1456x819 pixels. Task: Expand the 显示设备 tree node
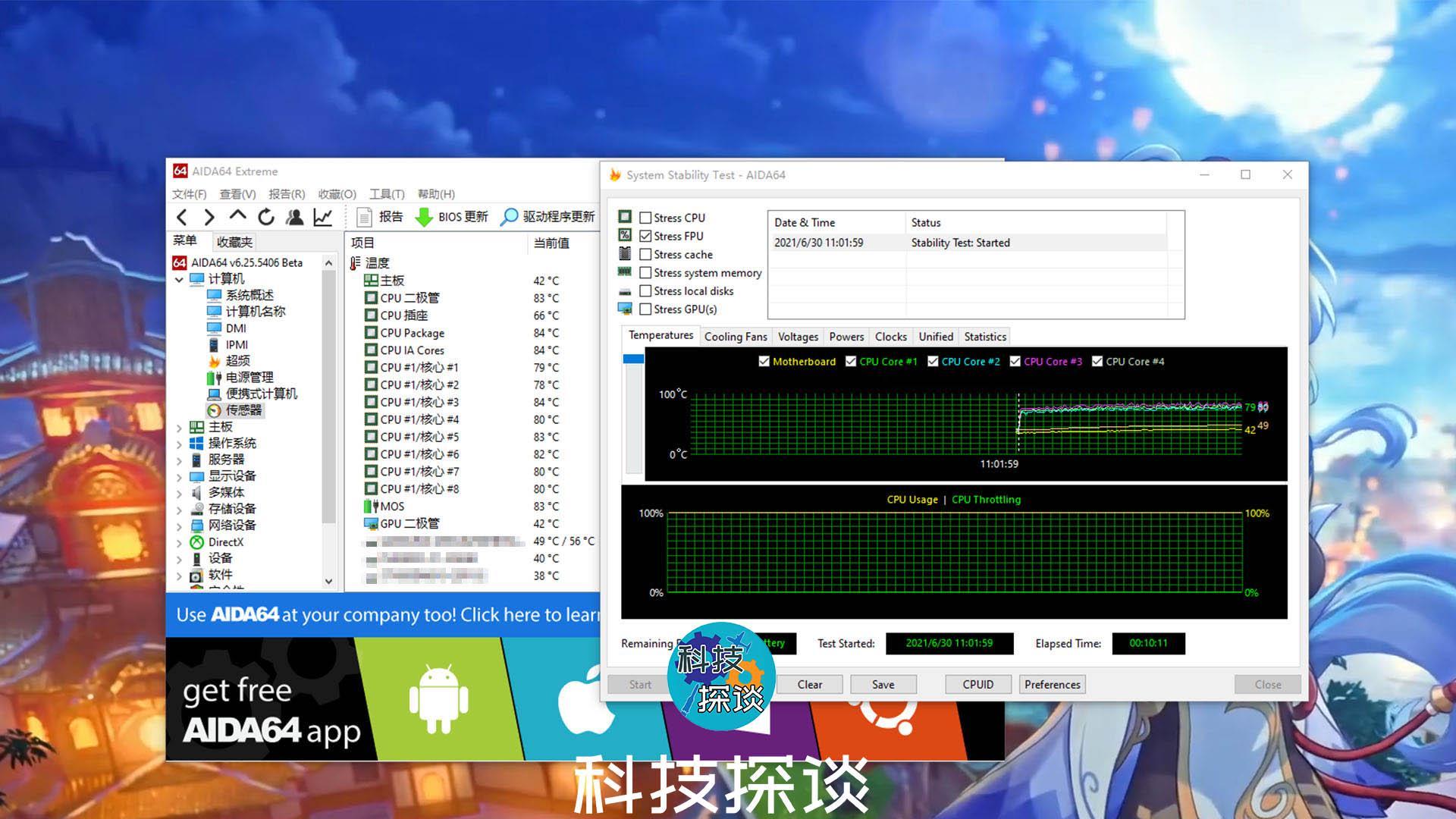point(179,477)
